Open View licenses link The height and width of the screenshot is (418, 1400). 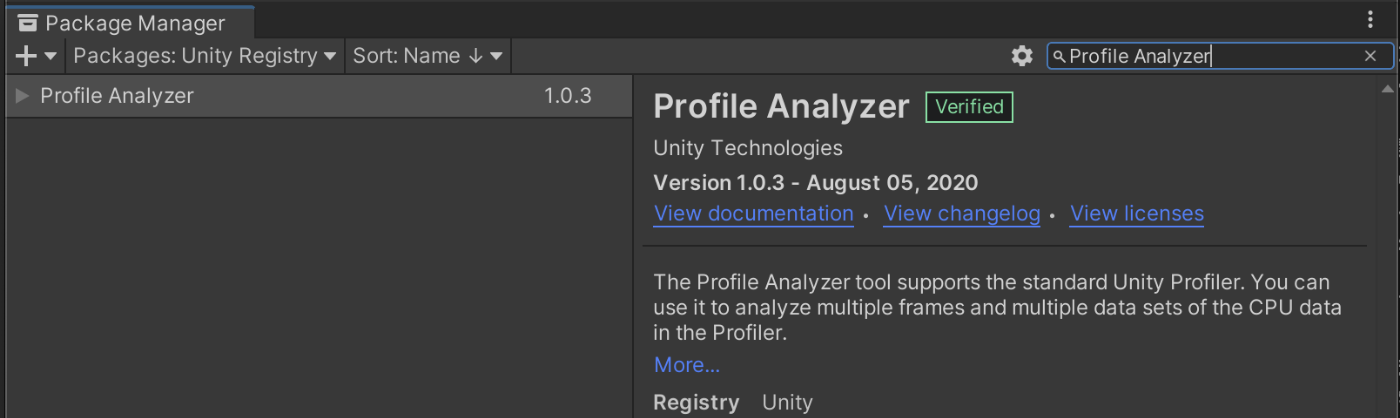(x=1137, y=213)
